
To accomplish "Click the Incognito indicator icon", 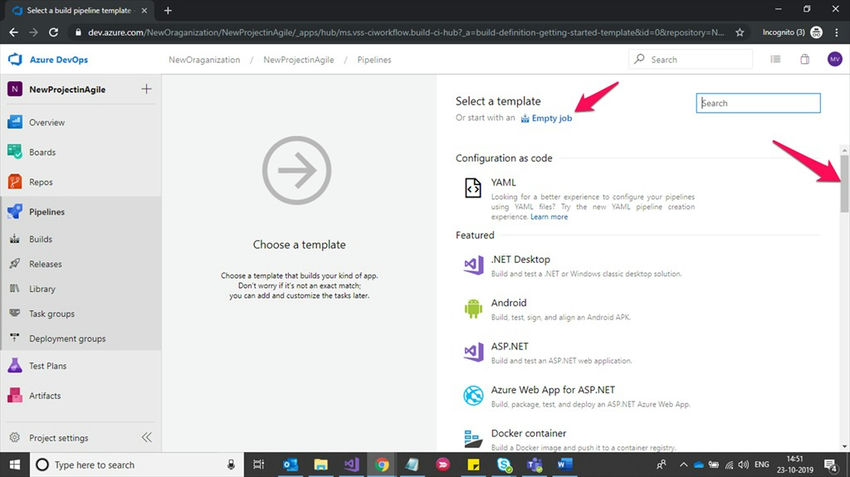I will (816, 33).
